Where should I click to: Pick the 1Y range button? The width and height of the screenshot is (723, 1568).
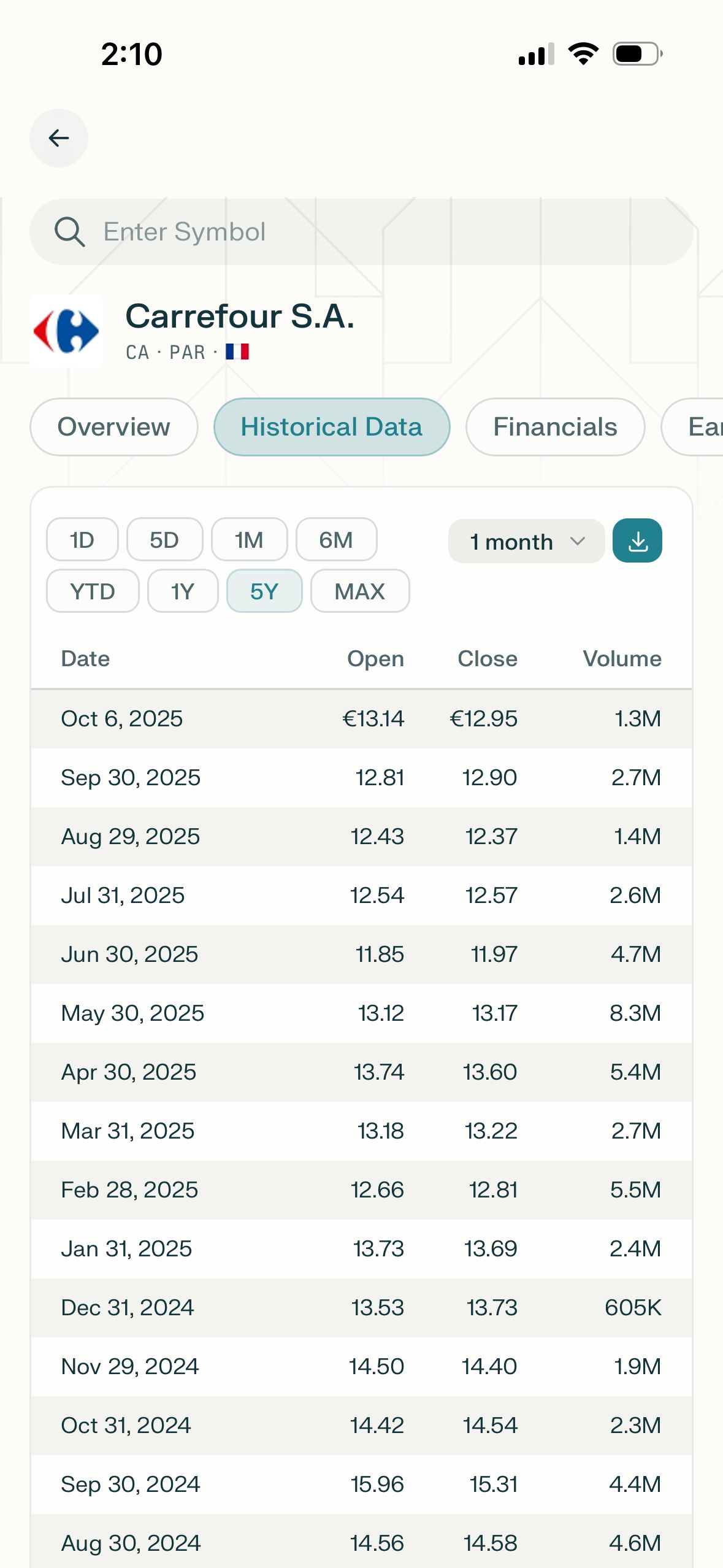[183, 591]
